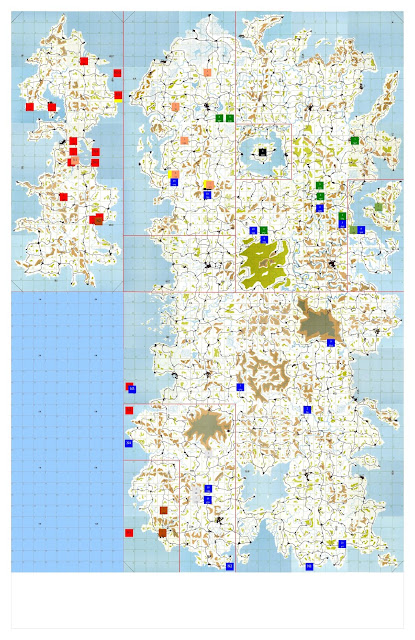The image size is (415, 640).
Task: Select the light green counter adjacent to a blue counter
Action: click(x=353, y=230)
